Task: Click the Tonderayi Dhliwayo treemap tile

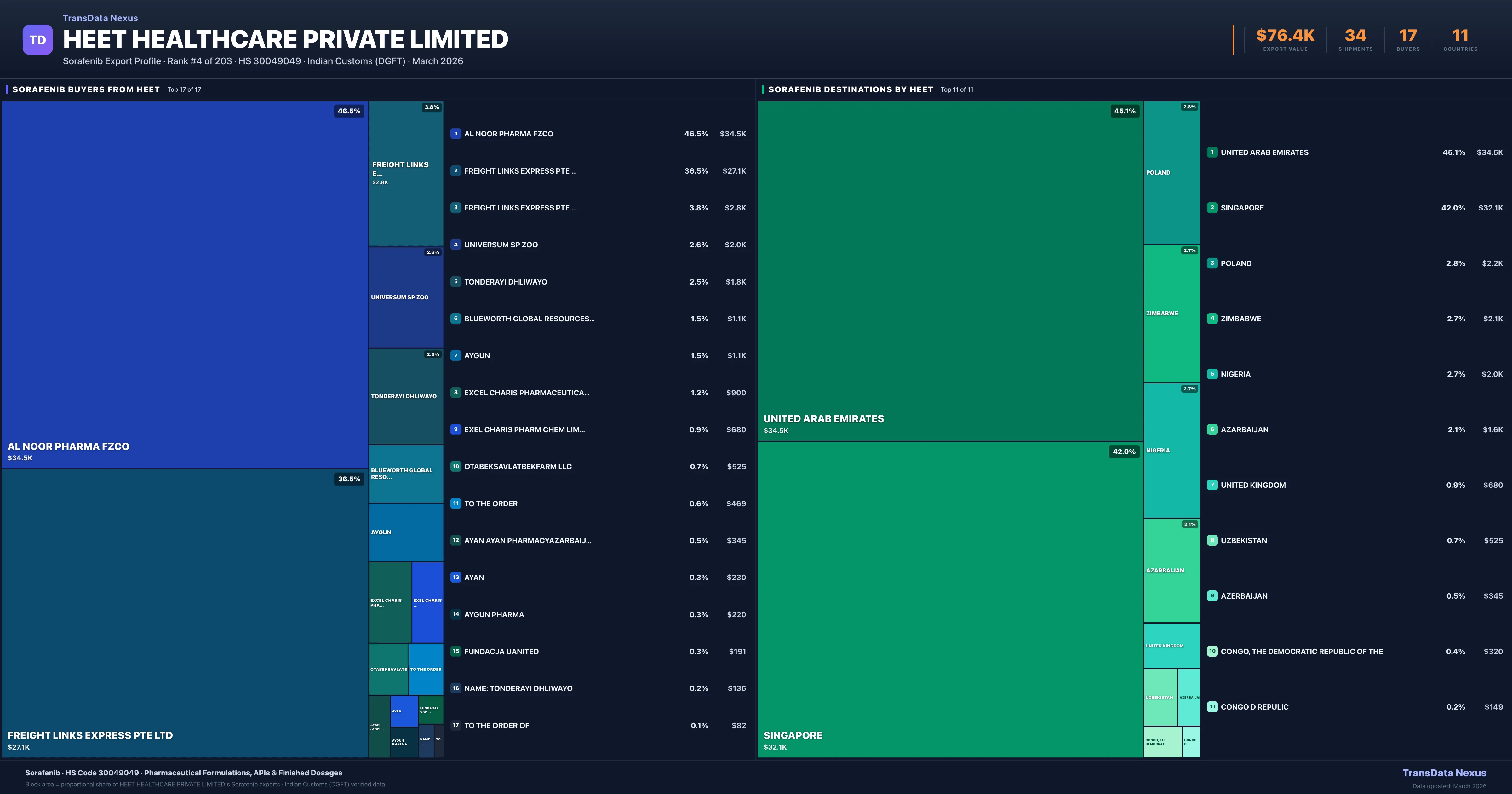Action: [406, 396]
